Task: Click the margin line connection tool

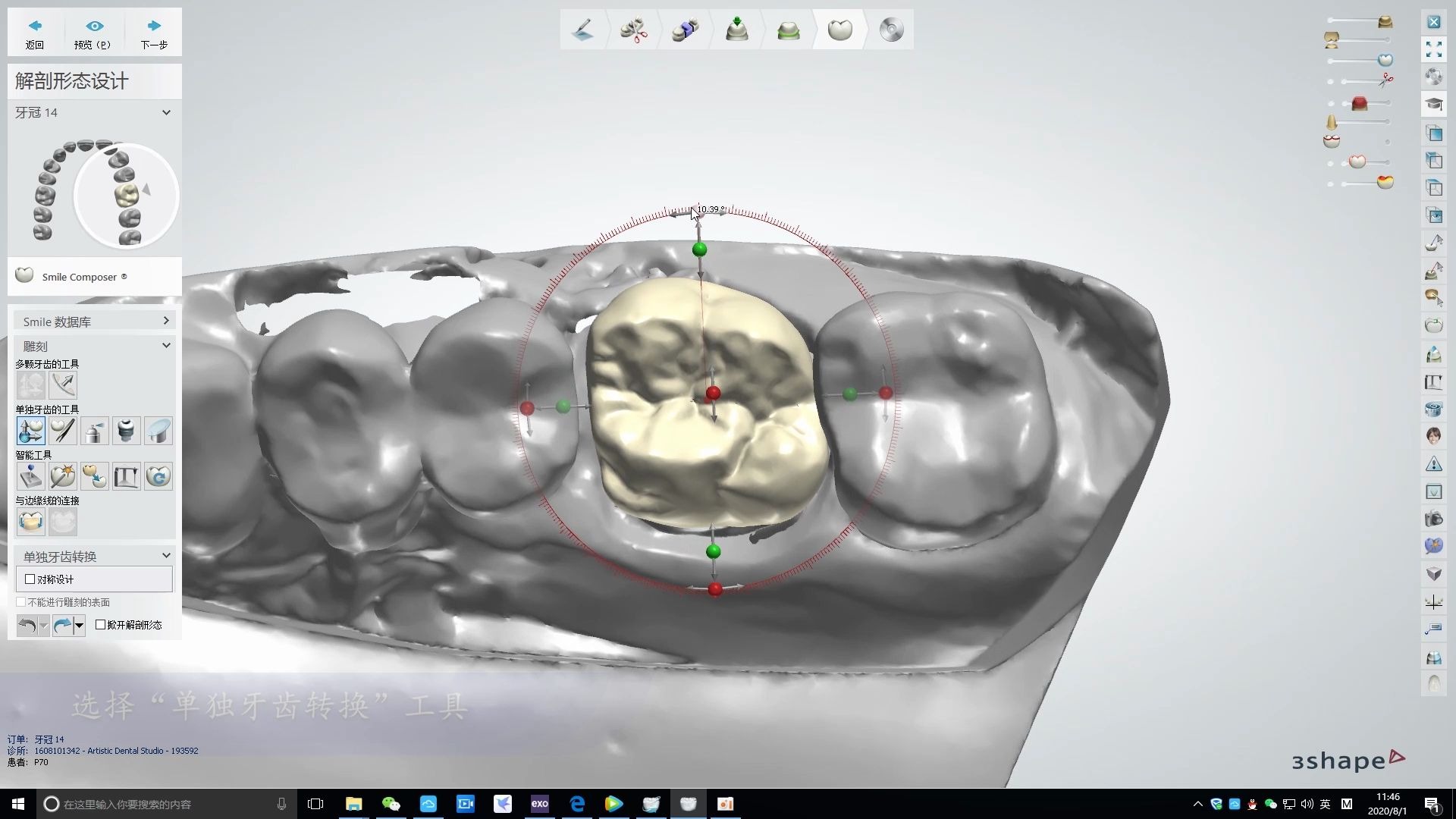Action: click(x=31, y=522)
